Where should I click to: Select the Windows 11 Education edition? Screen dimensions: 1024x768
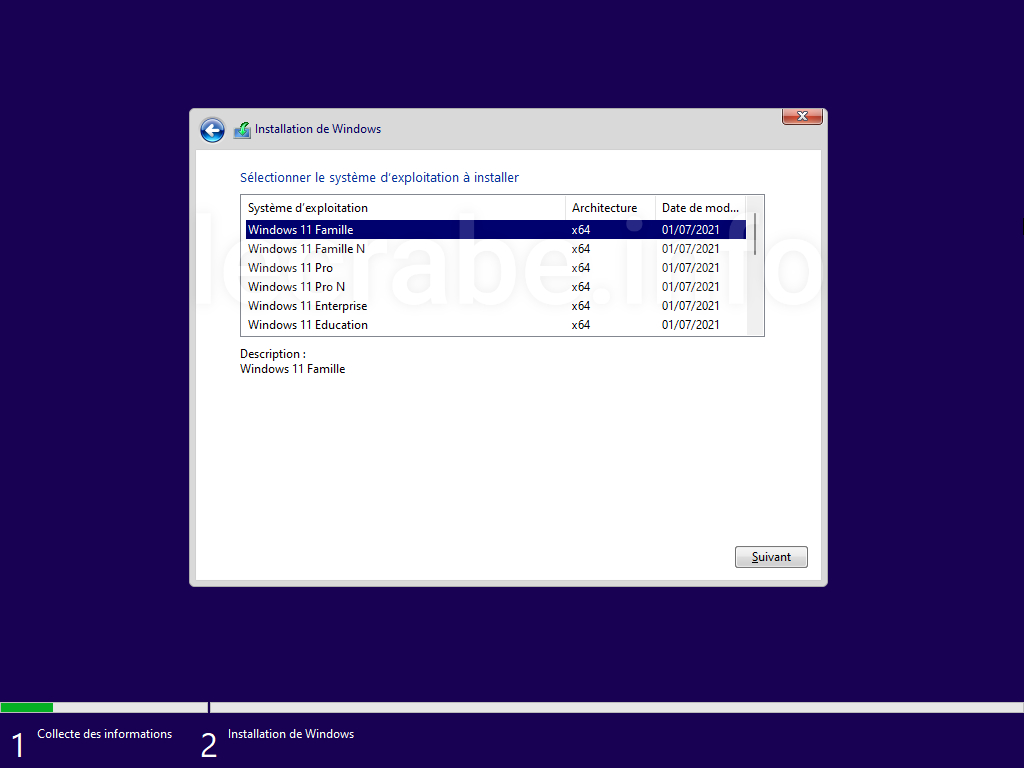coord(496,325)
